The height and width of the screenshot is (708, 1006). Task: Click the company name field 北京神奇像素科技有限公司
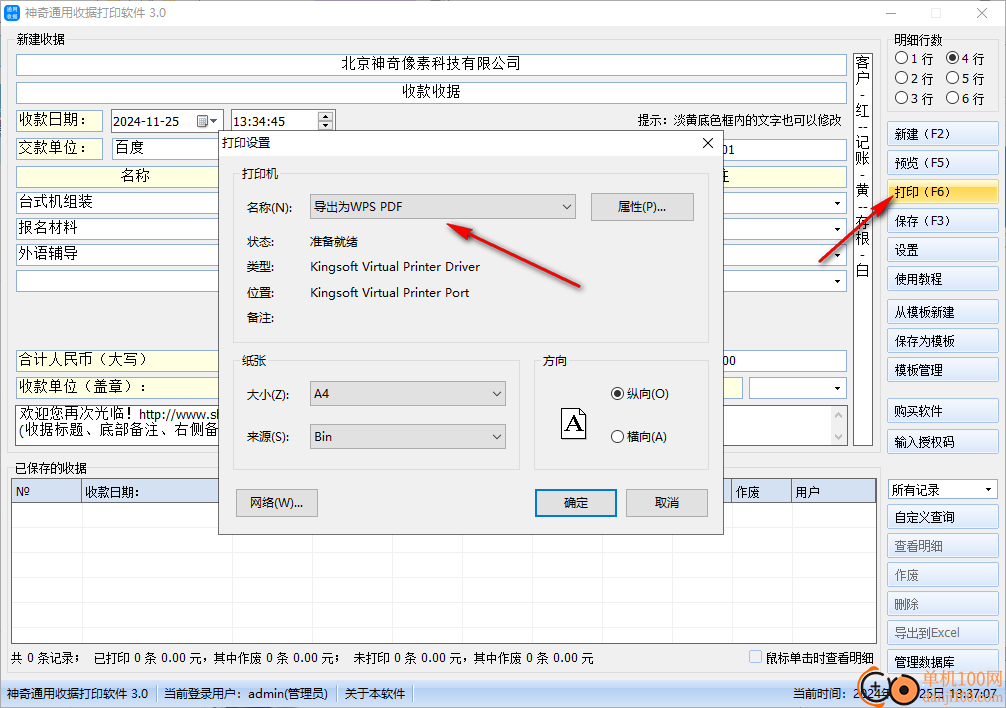tap(431, 64)
